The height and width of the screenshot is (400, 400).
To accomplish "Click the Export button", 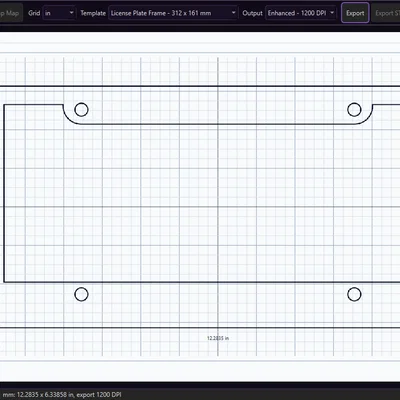I will (x=355, y=13).
